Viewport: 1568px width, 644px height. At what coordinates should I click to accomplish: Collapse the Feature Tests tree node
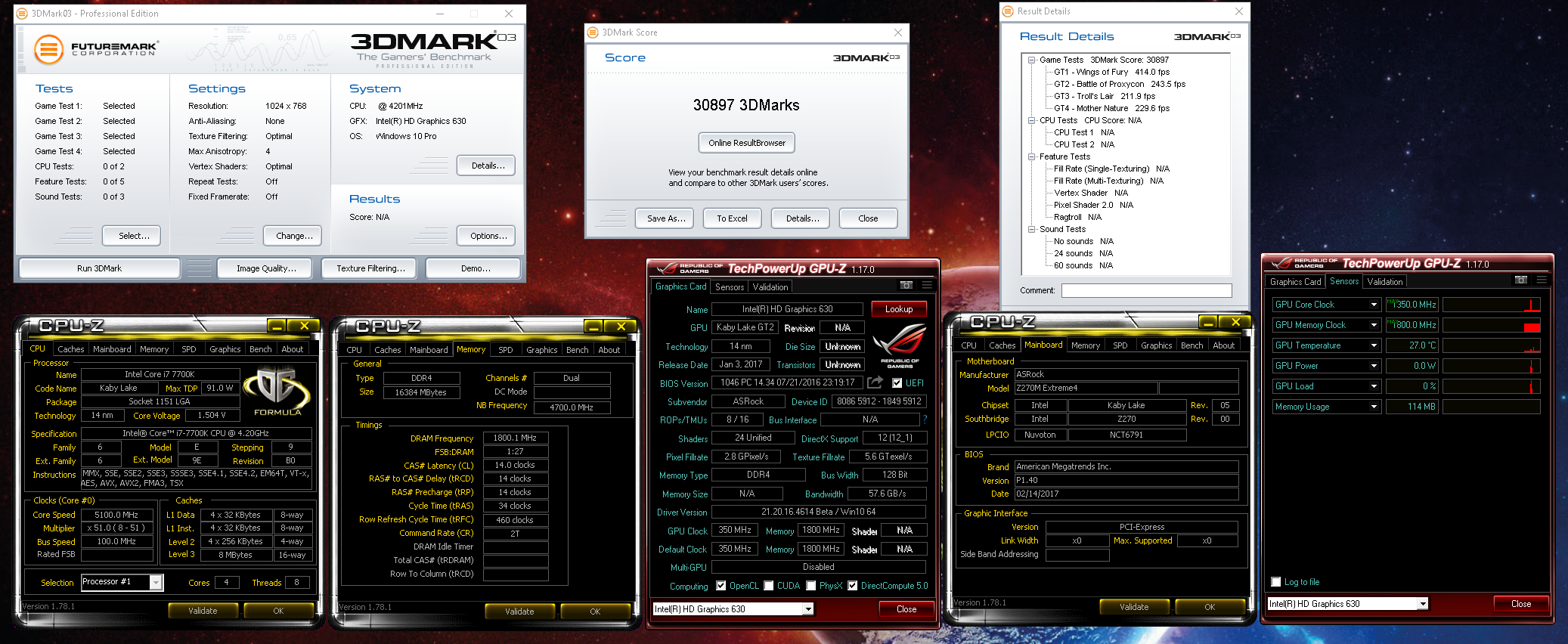(1031, 156)
